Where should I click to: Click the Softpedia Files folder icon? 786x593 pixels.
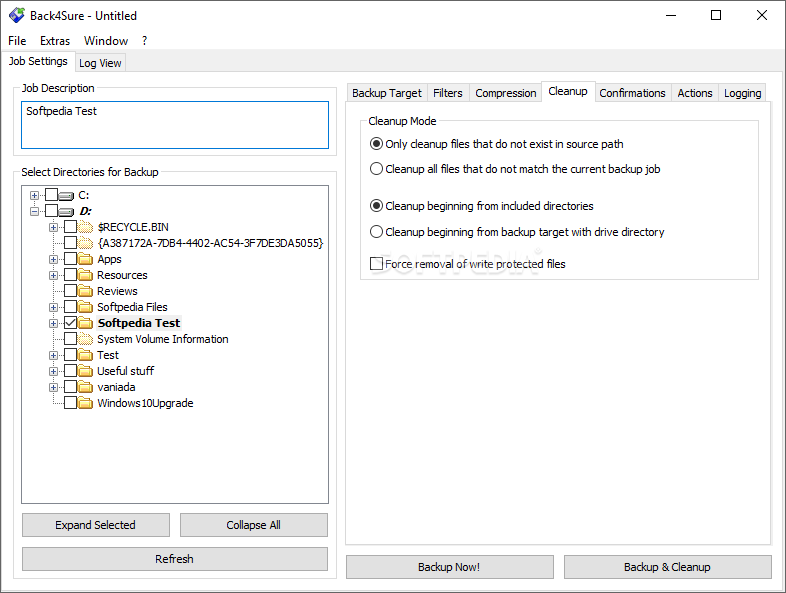coord(86,307)
